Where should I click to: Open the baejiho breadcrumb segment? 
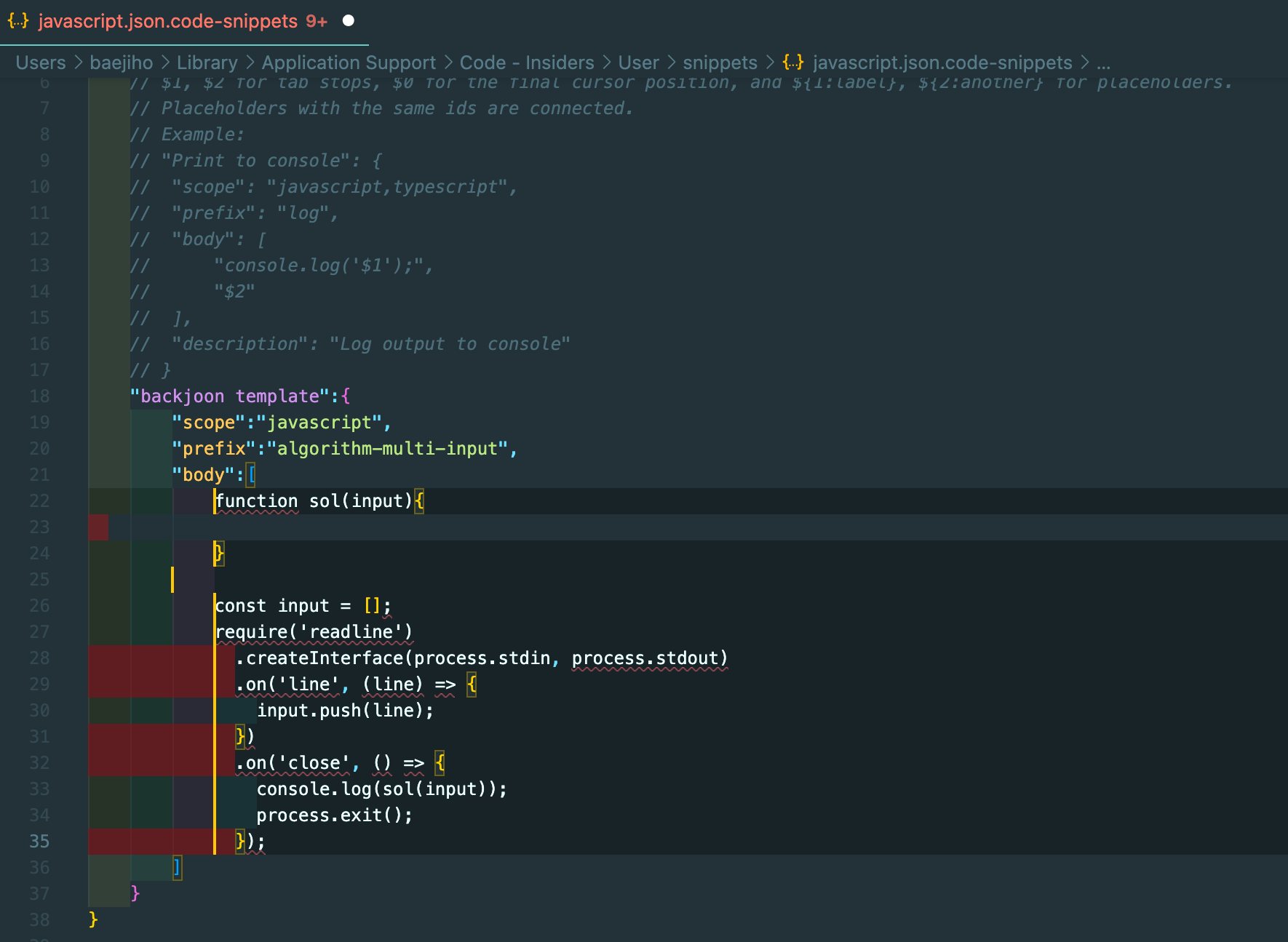(122, 63)
